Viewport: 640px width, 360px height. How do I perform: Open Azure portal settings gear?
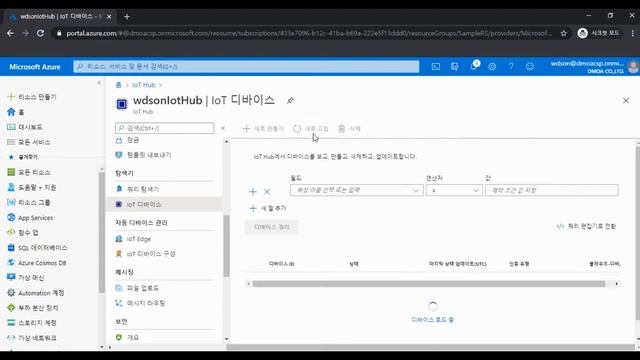492,67
